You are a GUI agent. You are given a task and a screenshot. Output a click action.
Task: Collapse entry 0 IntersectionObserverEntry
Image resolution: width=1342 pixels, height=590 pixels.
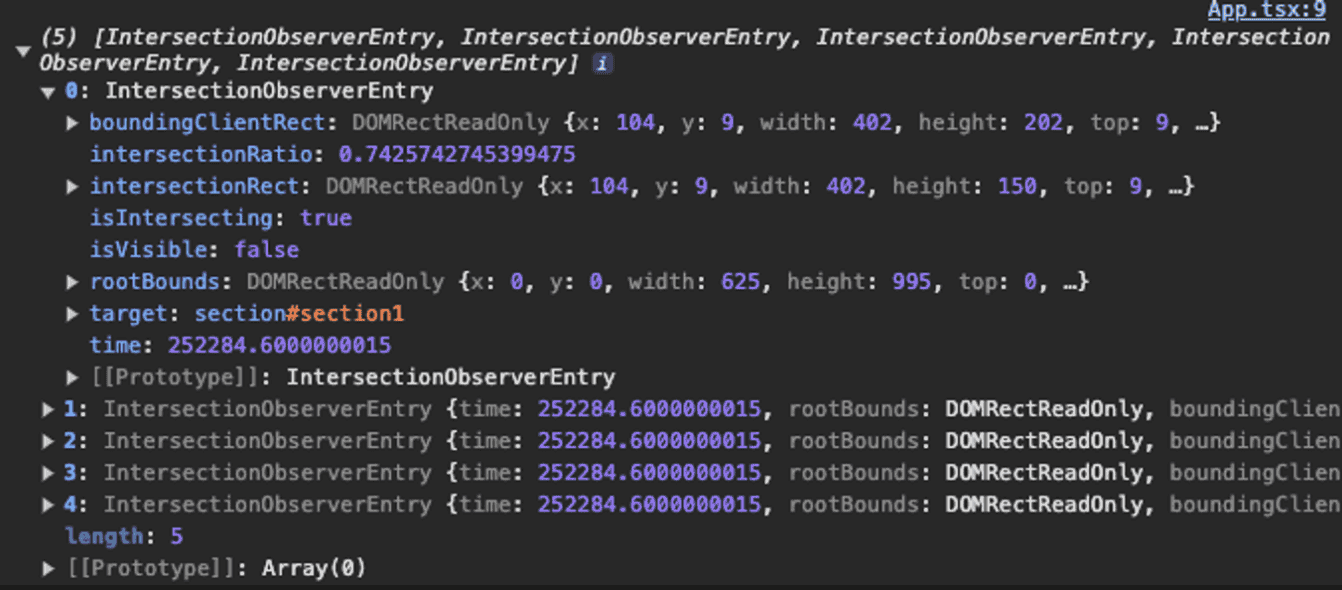coord(46,92)
